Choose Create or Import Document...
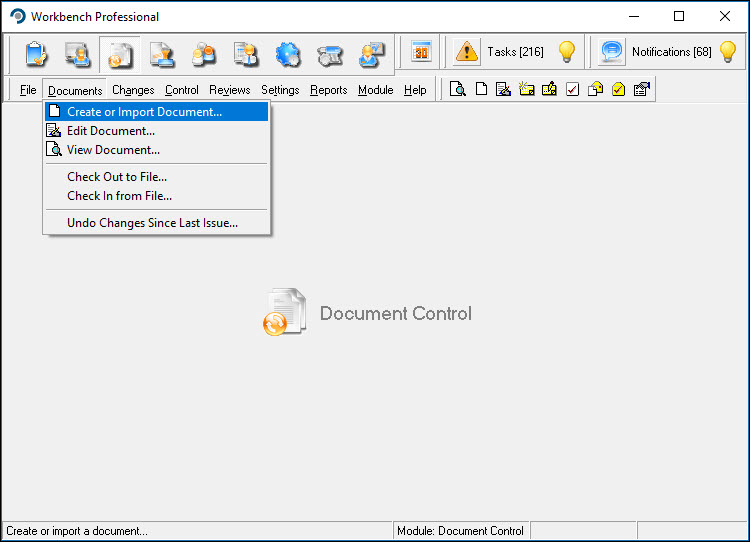This screenshot has height=542, width=750. [x=156, y=111]
